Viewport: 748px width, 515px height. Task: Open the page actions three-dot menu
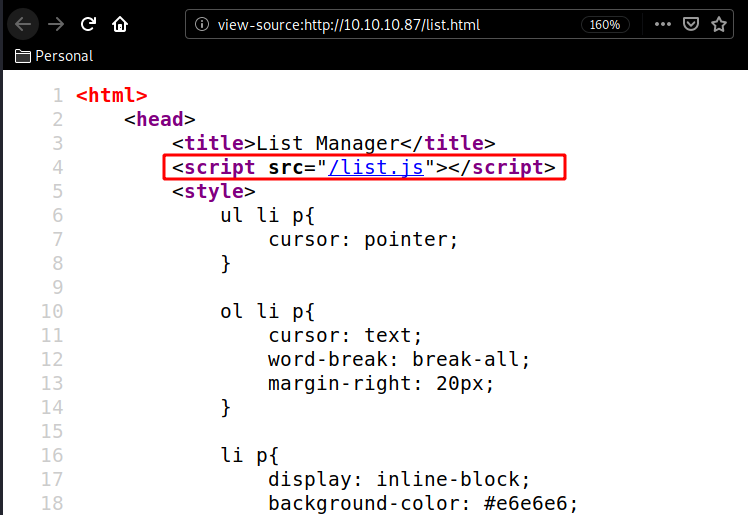tap(662, 24)
